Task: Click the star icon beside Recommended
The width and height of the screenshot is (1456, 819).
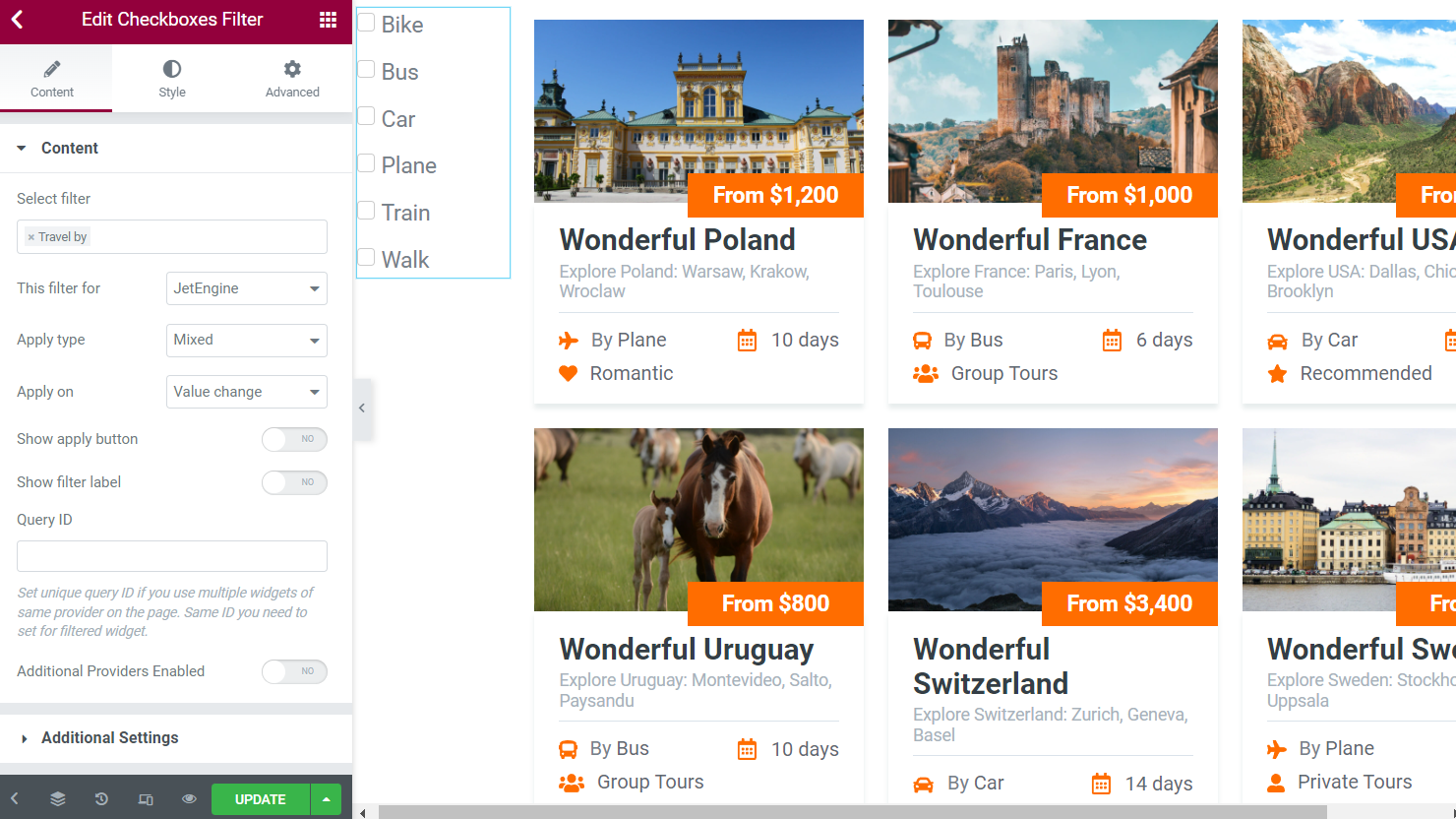Action: coord(1277,374)
